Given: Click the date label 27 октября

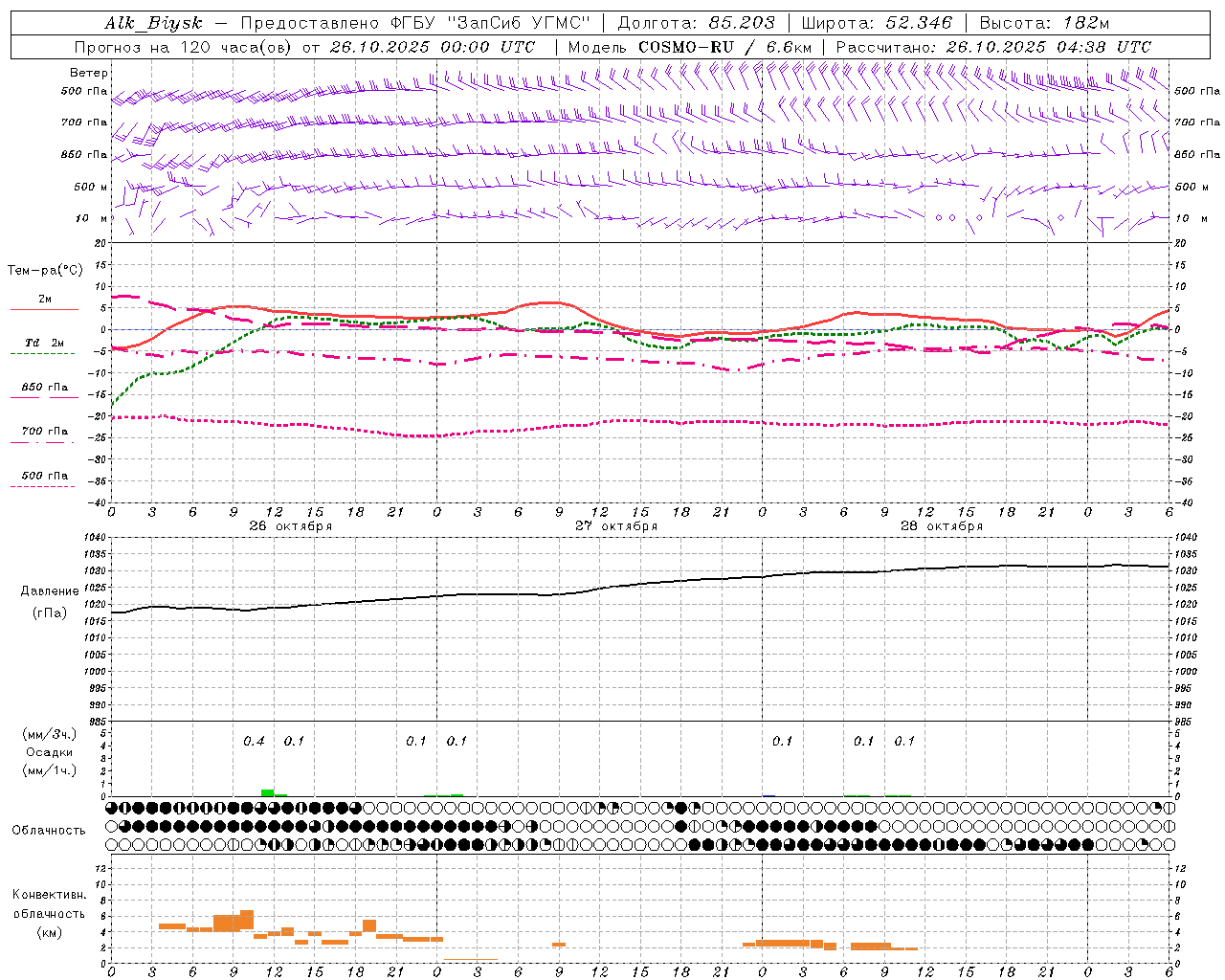Looking at the screenshot, I should pos(616,526).
